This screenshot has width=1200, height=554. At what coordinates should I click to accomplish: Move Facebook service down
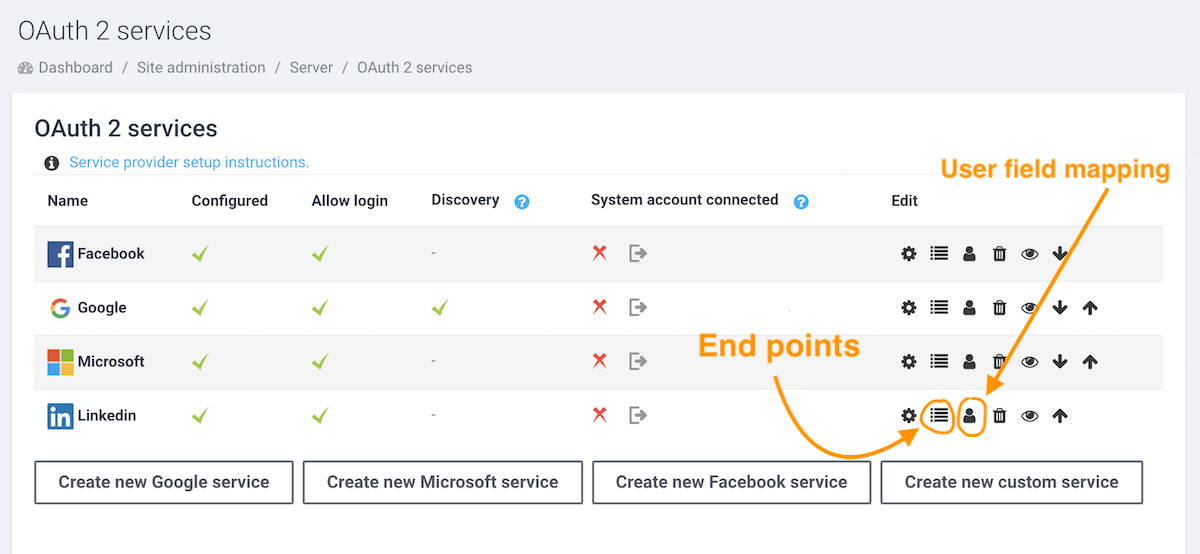(1060, 254)
